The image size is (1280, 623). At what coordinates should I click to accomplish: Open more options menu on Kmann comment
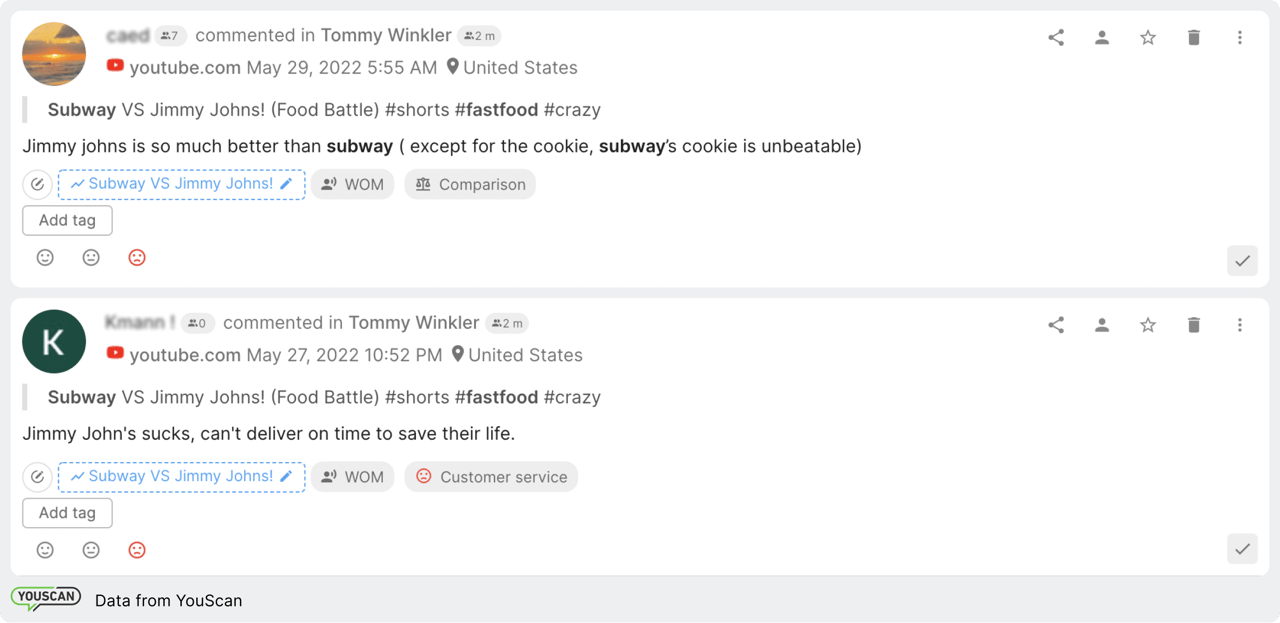tap(1239, 325)
